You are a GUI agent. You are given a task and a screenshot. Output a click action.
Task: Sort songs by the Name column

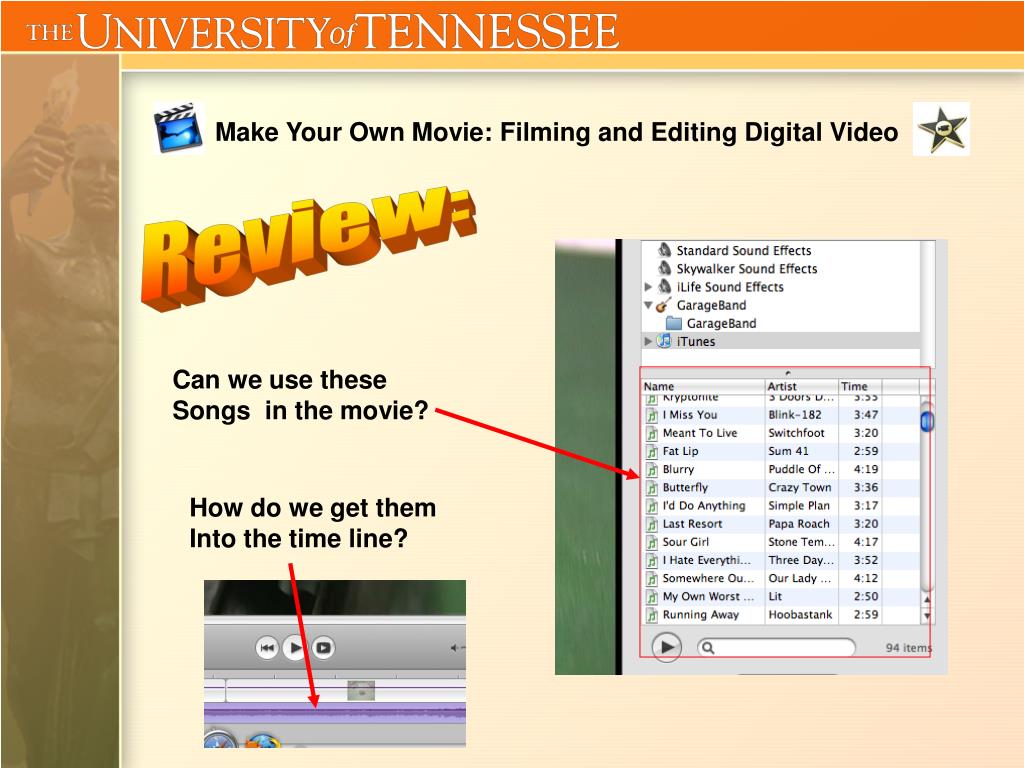(x=703, y=386)
